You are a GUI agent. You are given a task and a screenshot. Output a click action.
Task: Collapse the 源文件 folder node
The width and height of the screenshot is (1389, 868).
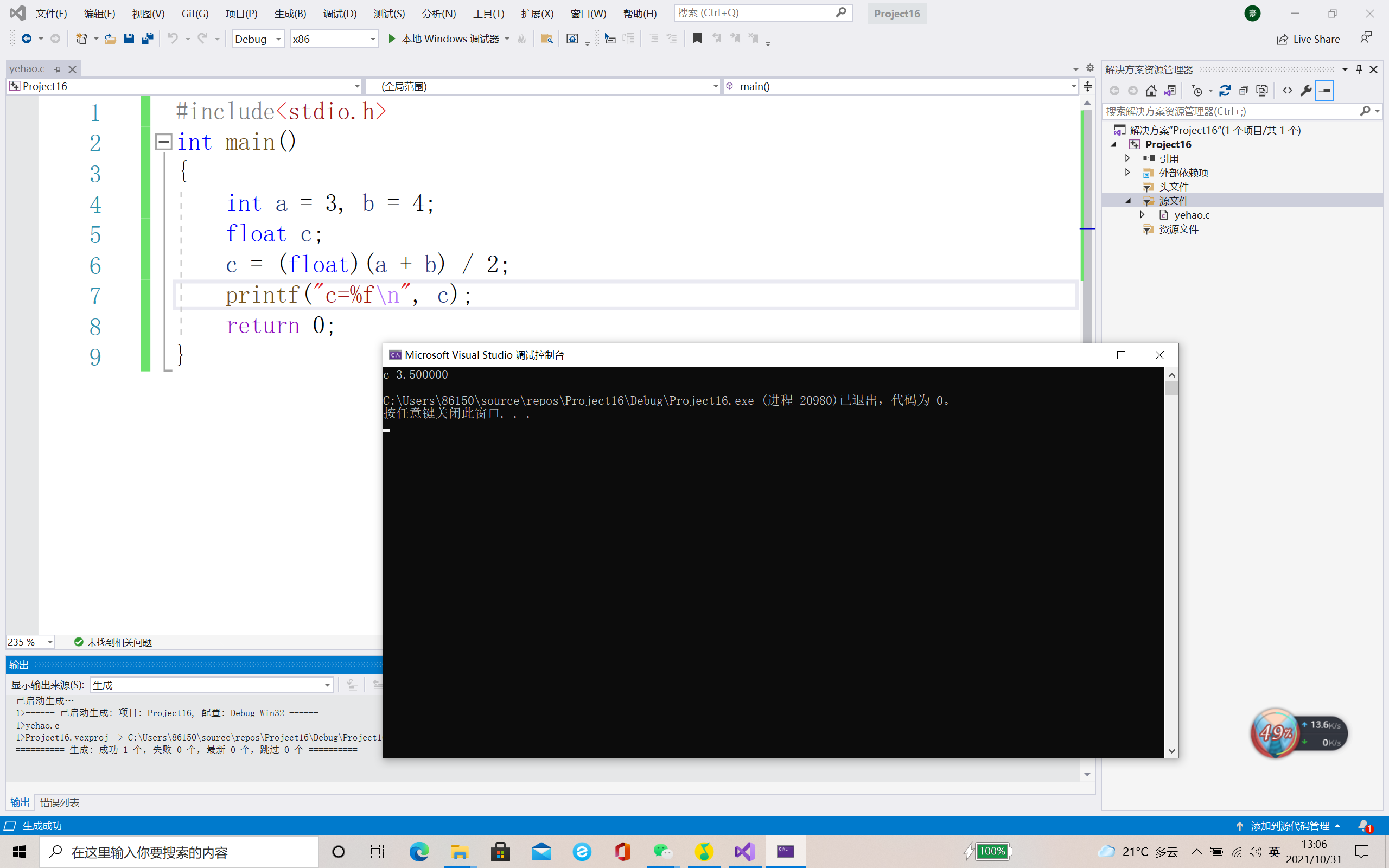1128,201
